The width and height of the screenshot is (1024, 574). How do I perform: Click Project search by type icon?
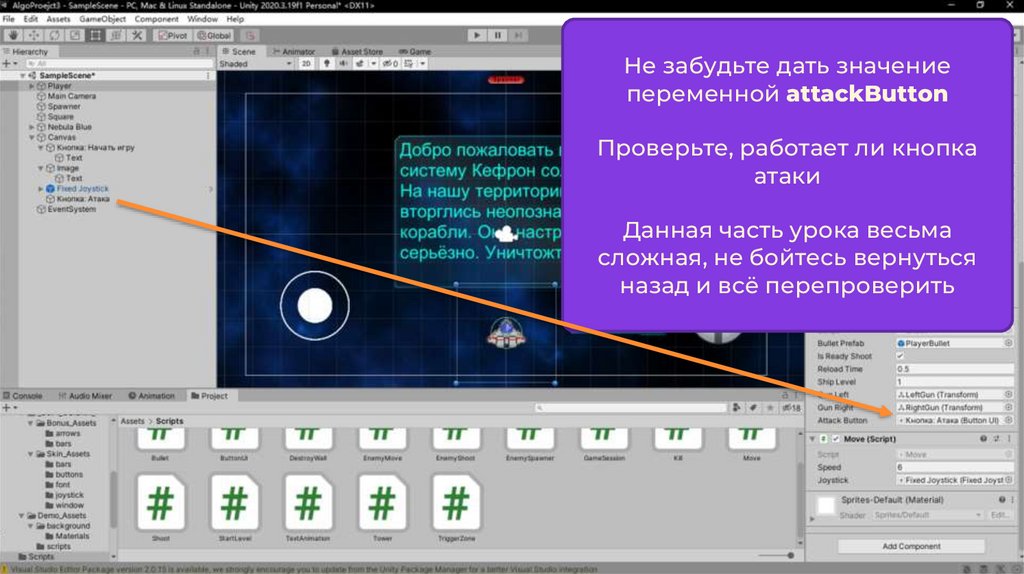pyautogui.click(x=737, y=407)
